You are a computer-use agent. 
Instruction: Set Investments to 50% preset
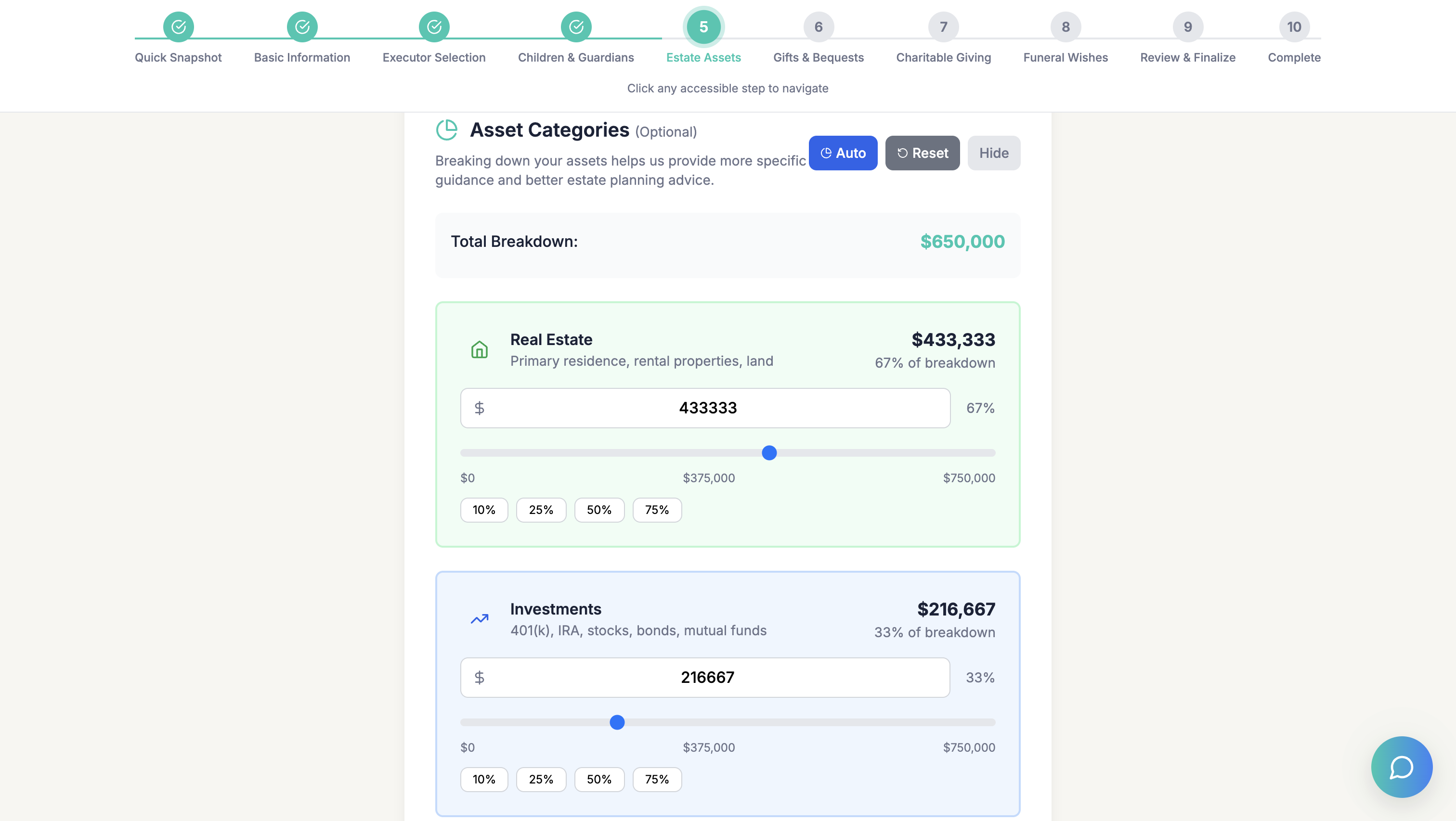[x=598, y=779]
